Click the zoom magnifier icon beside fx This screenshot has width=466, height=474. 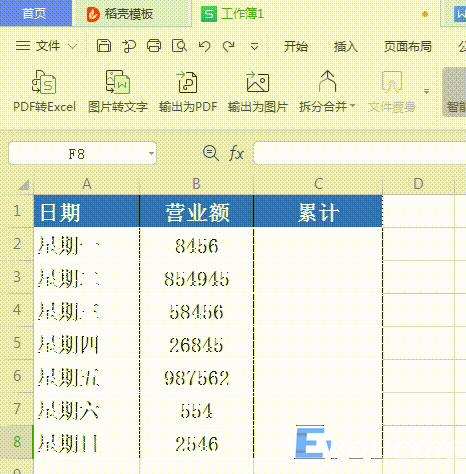(211, 153)
